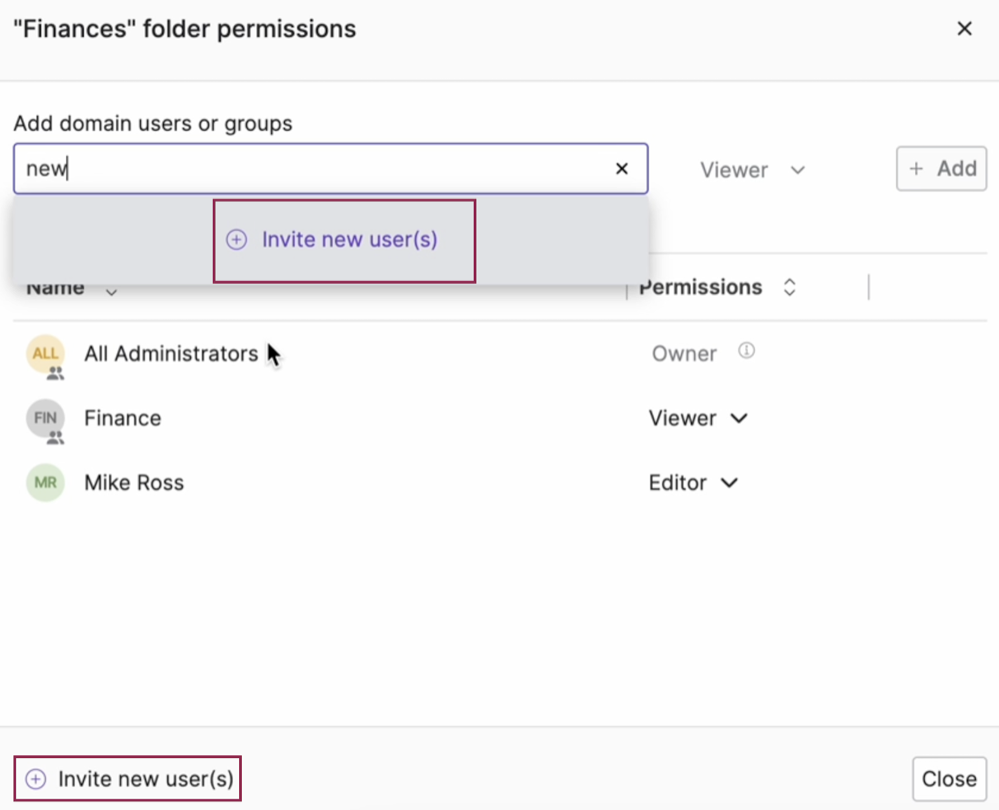Click inside the domain users search field
Viewport: 999px width, 810px height.
(x=300, y=168)
